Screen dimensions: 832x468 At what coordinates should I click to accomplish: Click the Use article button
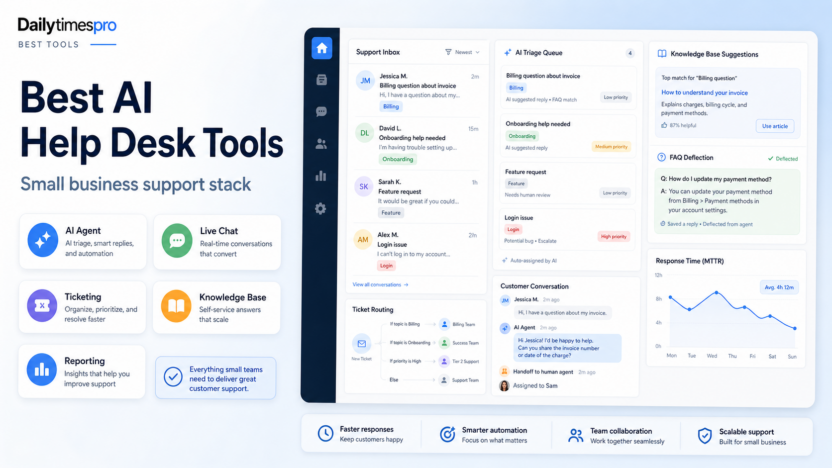[775, 126]
